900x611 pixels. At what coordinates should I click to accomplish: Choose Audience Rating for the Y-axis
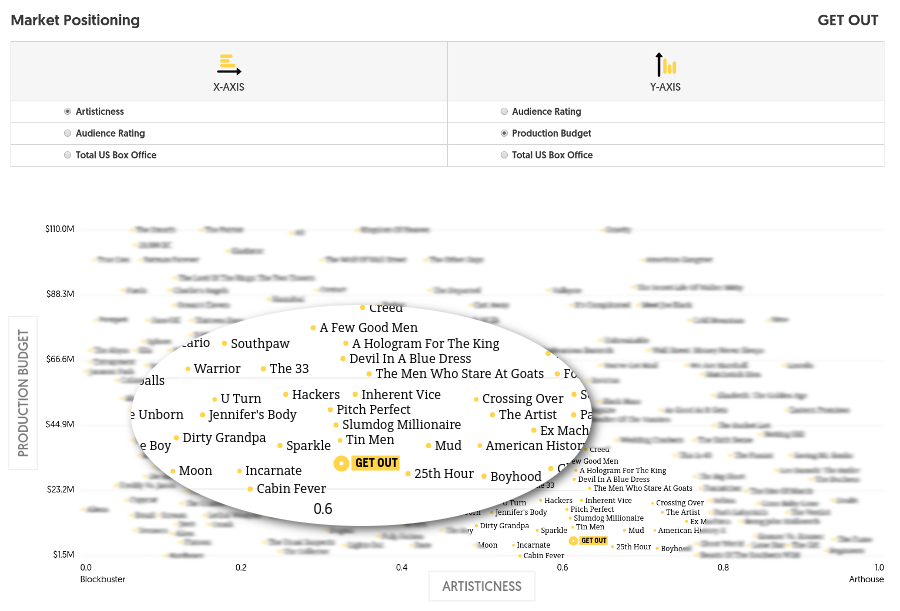[504, 111]
